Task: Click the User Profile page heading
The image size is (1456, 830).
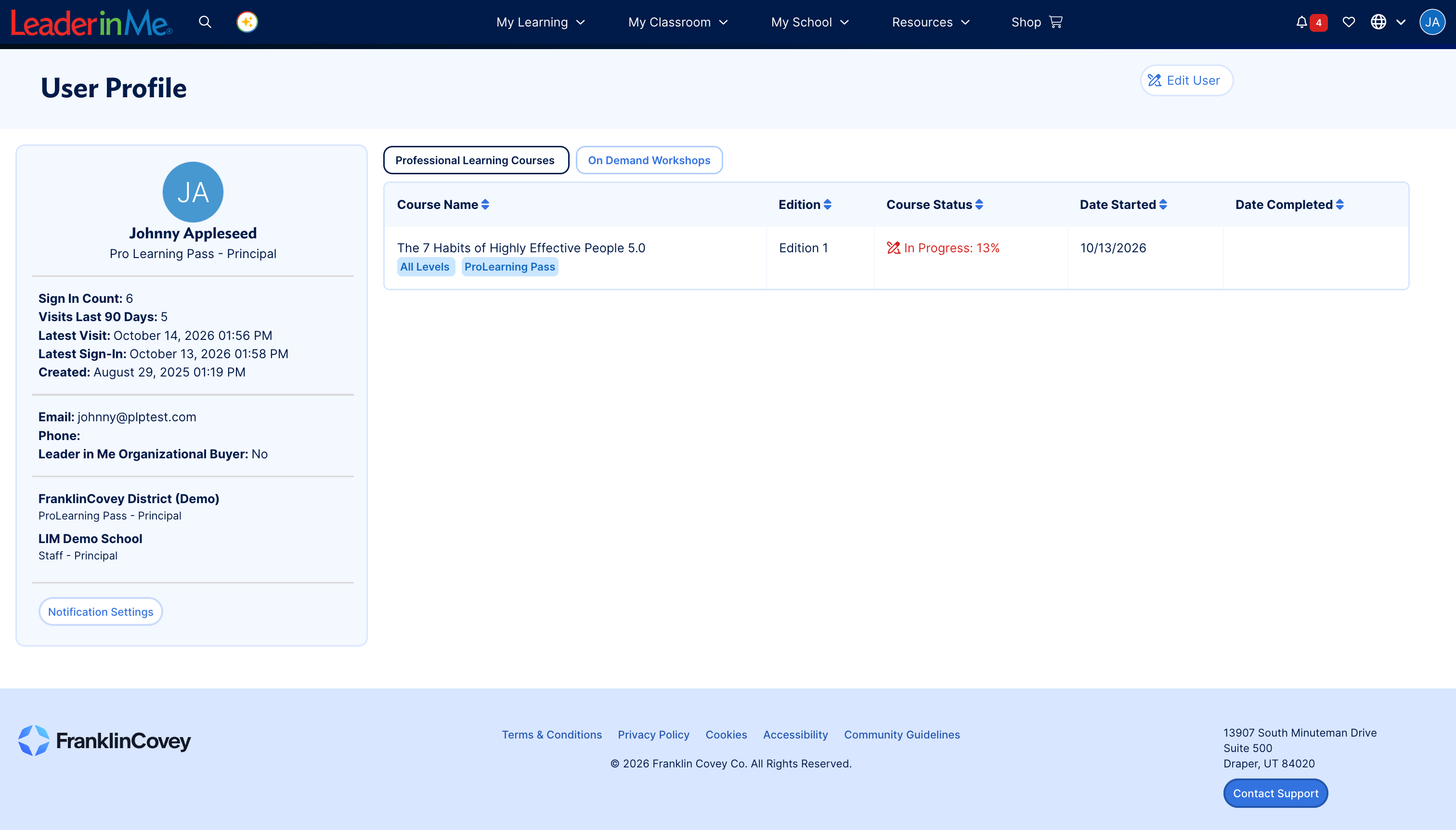Action: point(114,89)
